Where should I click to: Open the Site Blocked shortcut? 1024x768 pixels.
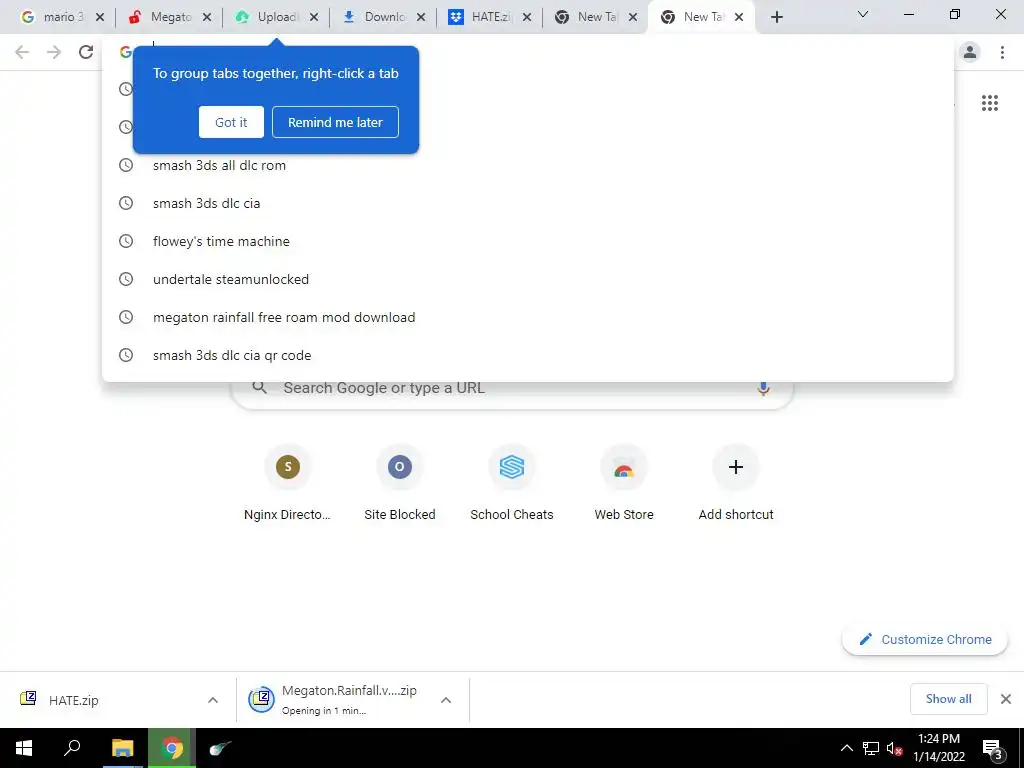tap(400, 483)
